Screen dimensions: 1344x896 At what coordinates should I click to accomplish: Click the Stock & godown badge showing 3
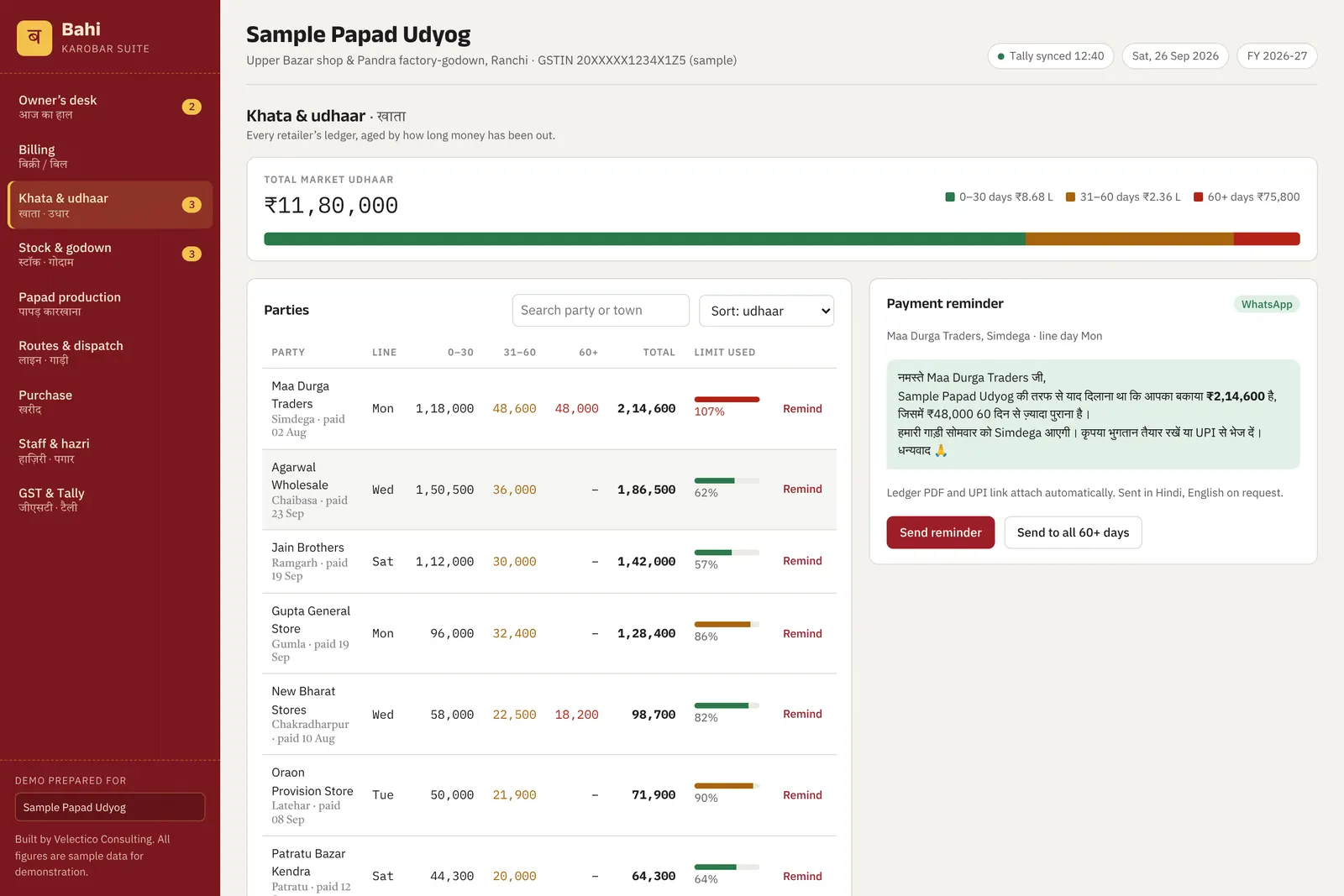point(192,254)
